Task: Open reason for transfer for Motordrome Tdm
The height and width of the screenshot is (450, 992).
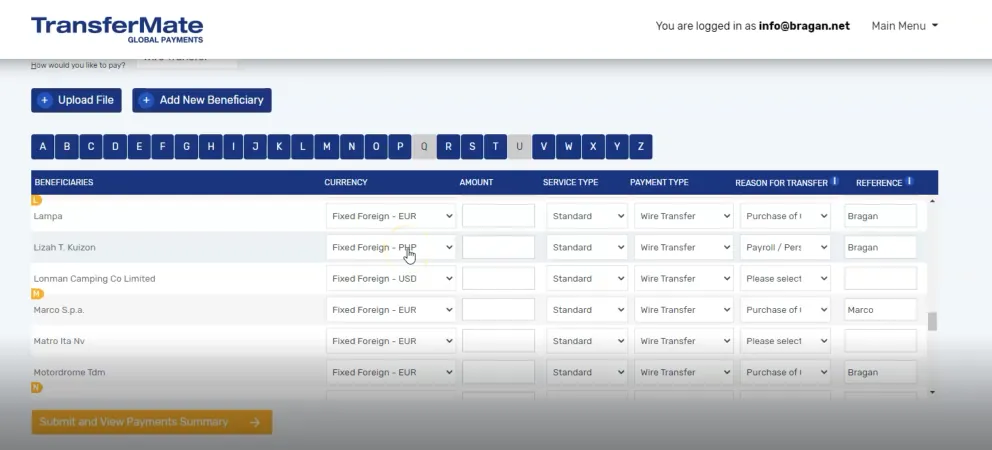Action: (785, 372)
